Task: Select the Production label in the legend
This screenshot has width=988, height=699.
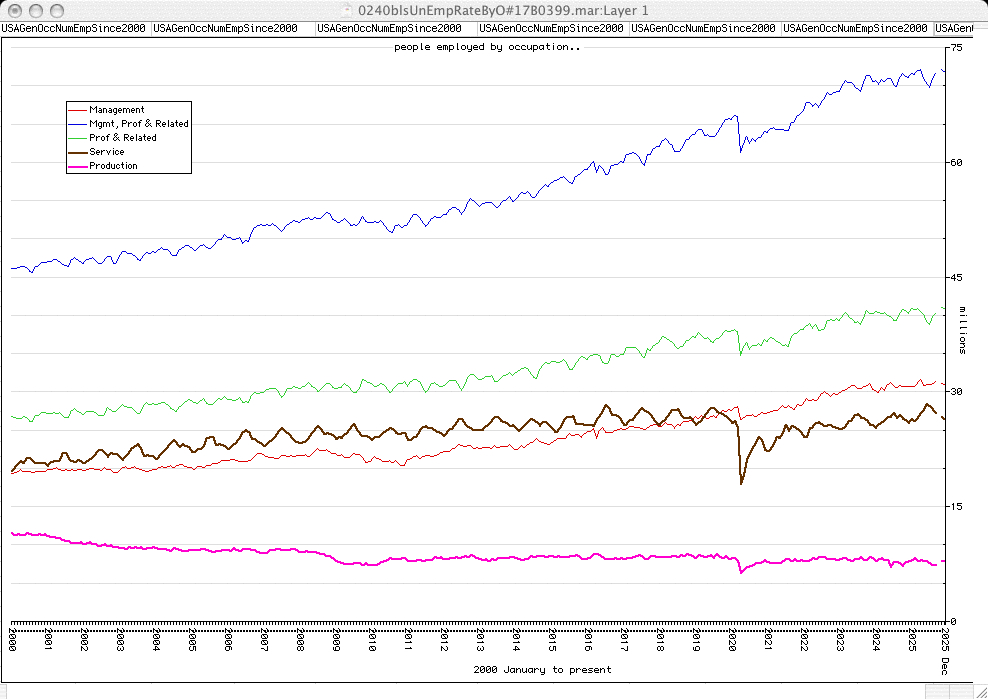Action: pos(113,166)
